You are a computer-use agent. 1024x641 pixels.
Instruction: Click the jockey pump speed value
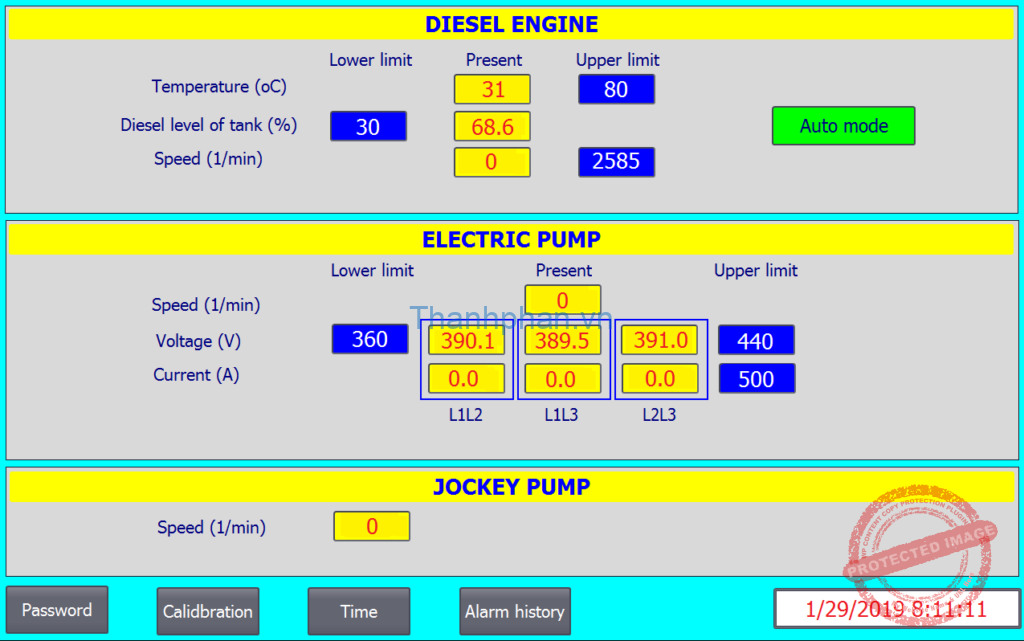tap(371, 526)
